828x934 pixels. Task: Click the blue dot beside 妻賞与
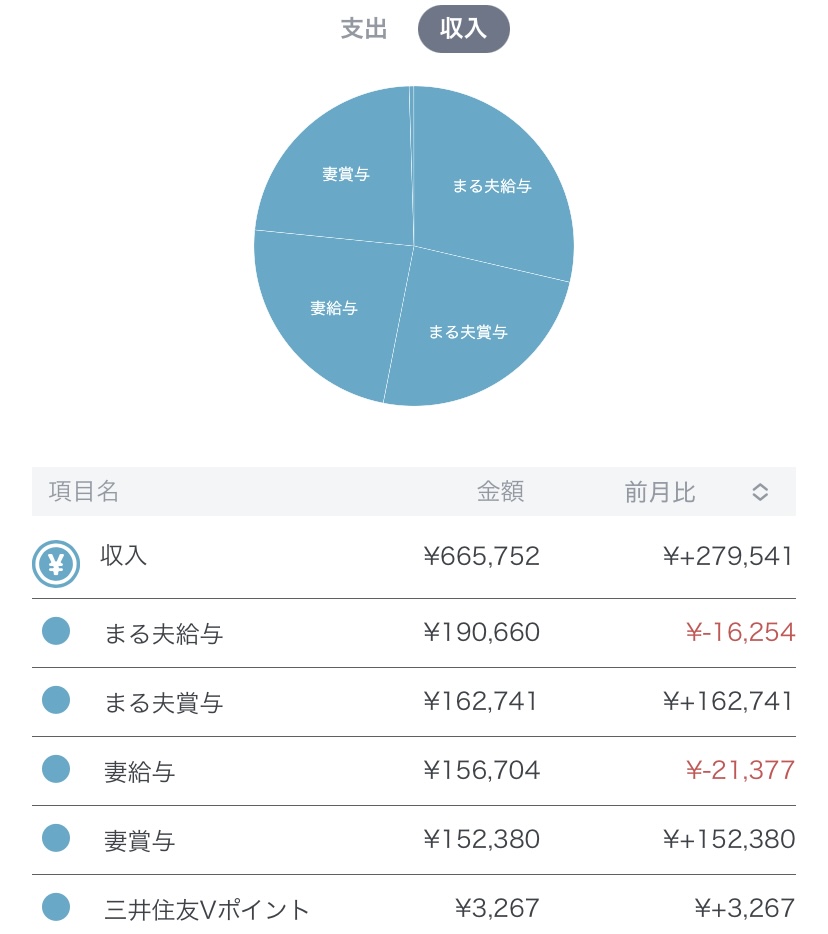tap(56, 839)
